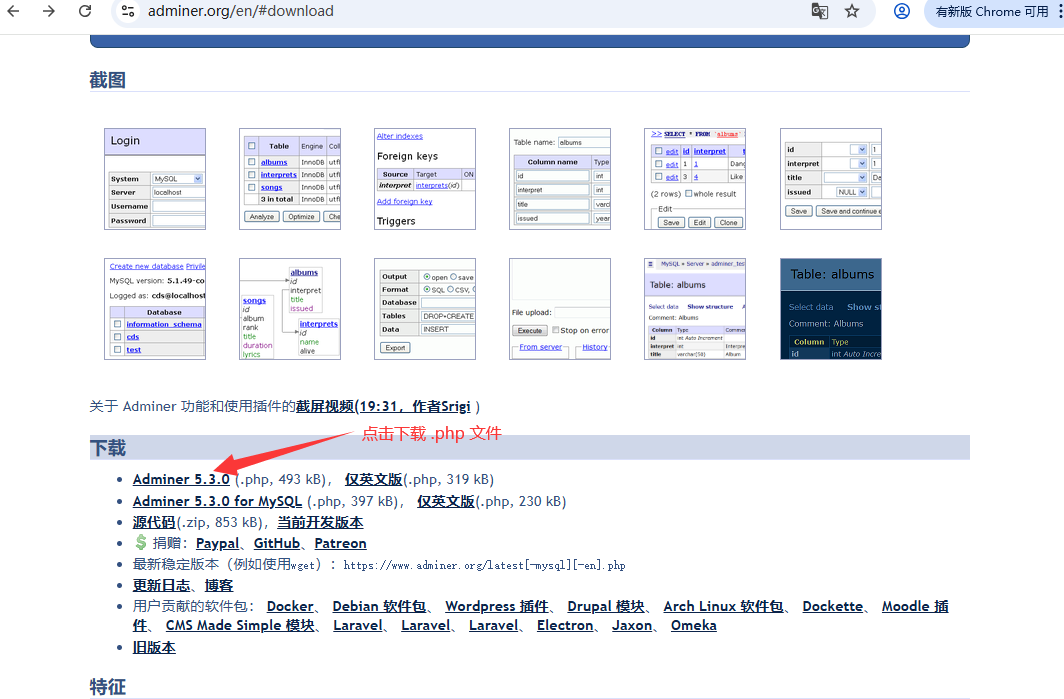Click inside the browser address bar
1064x699 pixels.
click(400, 12)
